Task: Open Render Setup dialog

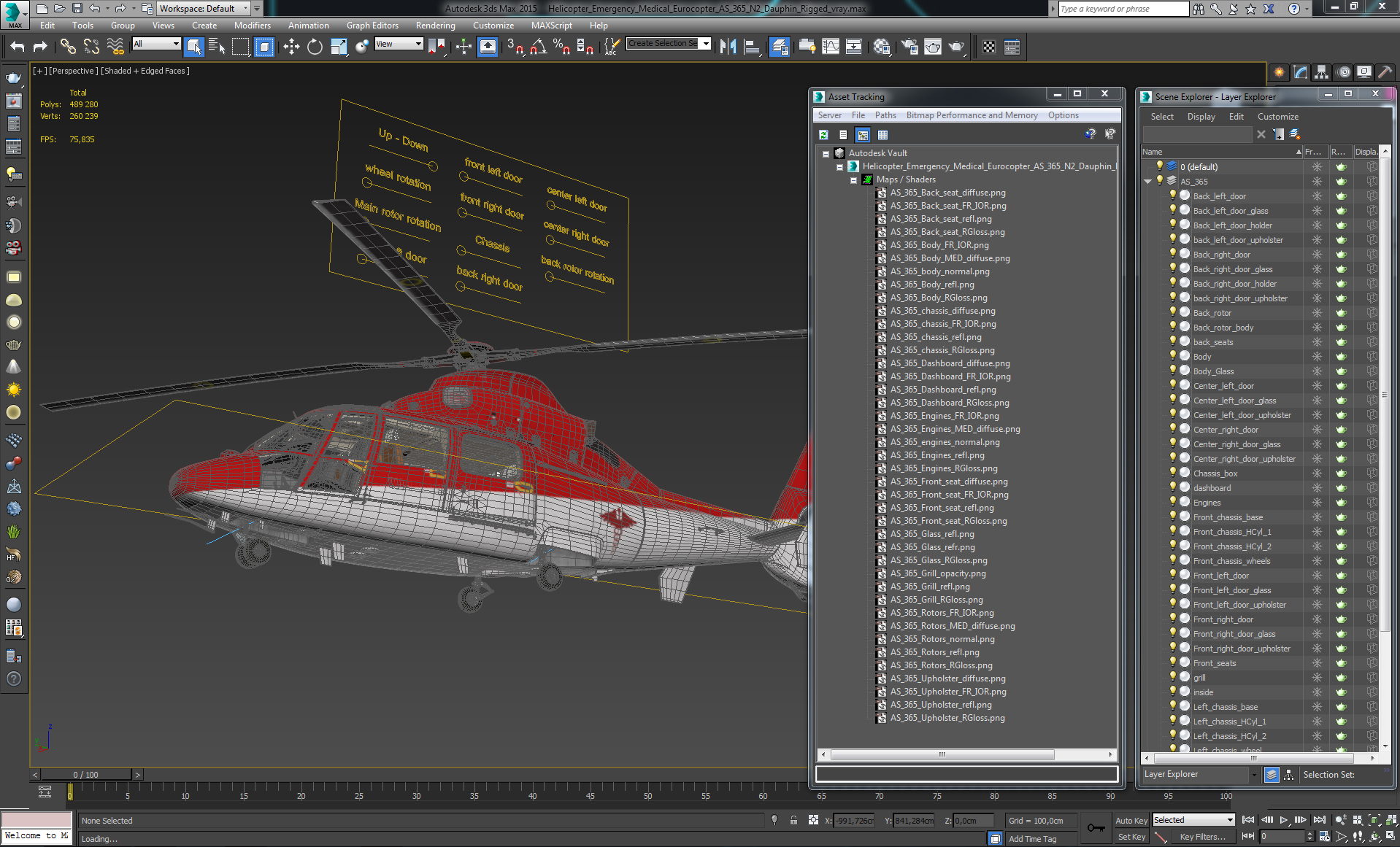Action: point(909,47)
